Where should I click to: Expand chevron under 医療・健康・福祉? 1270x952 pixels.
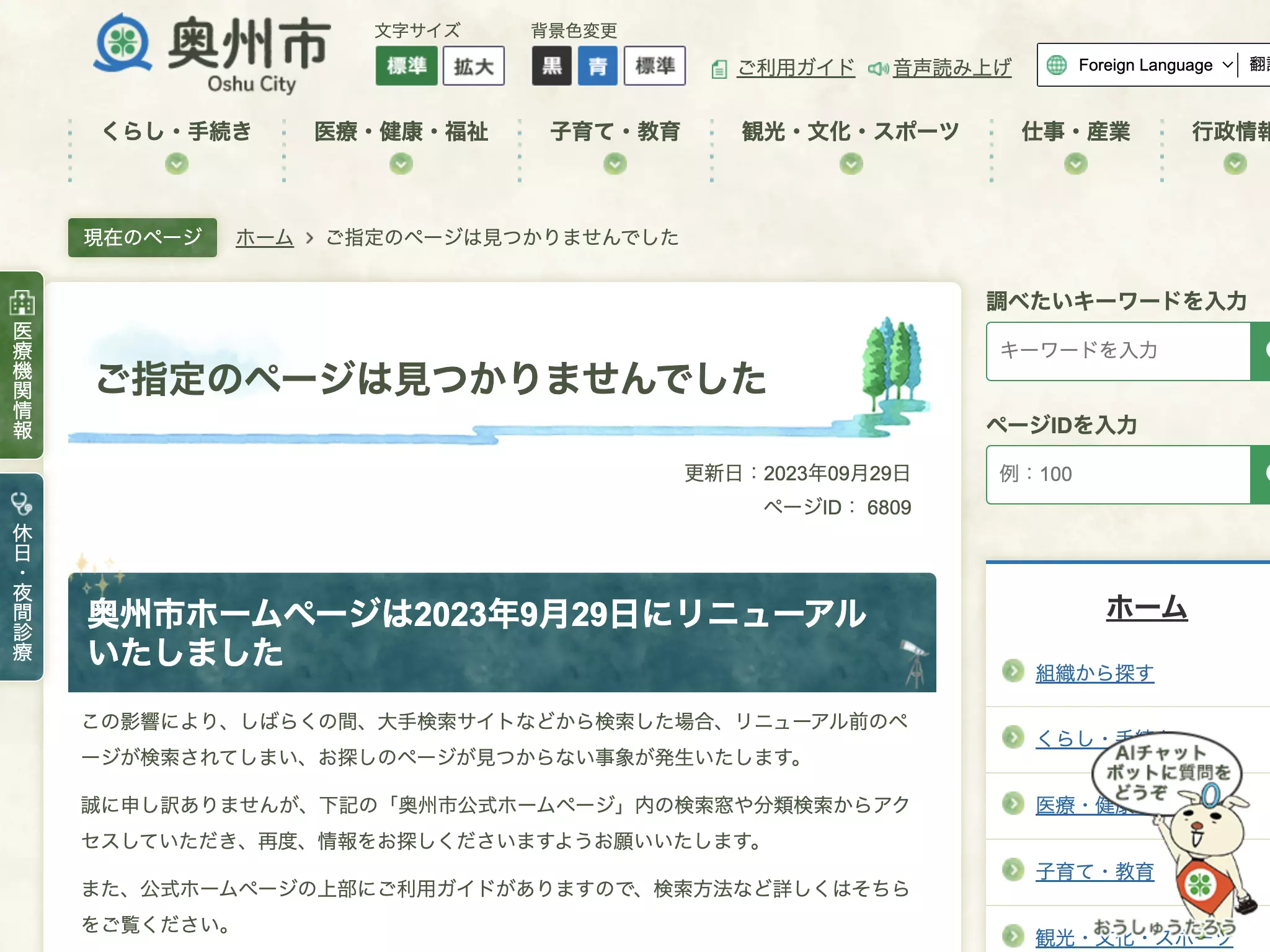[x=401, y=164]
